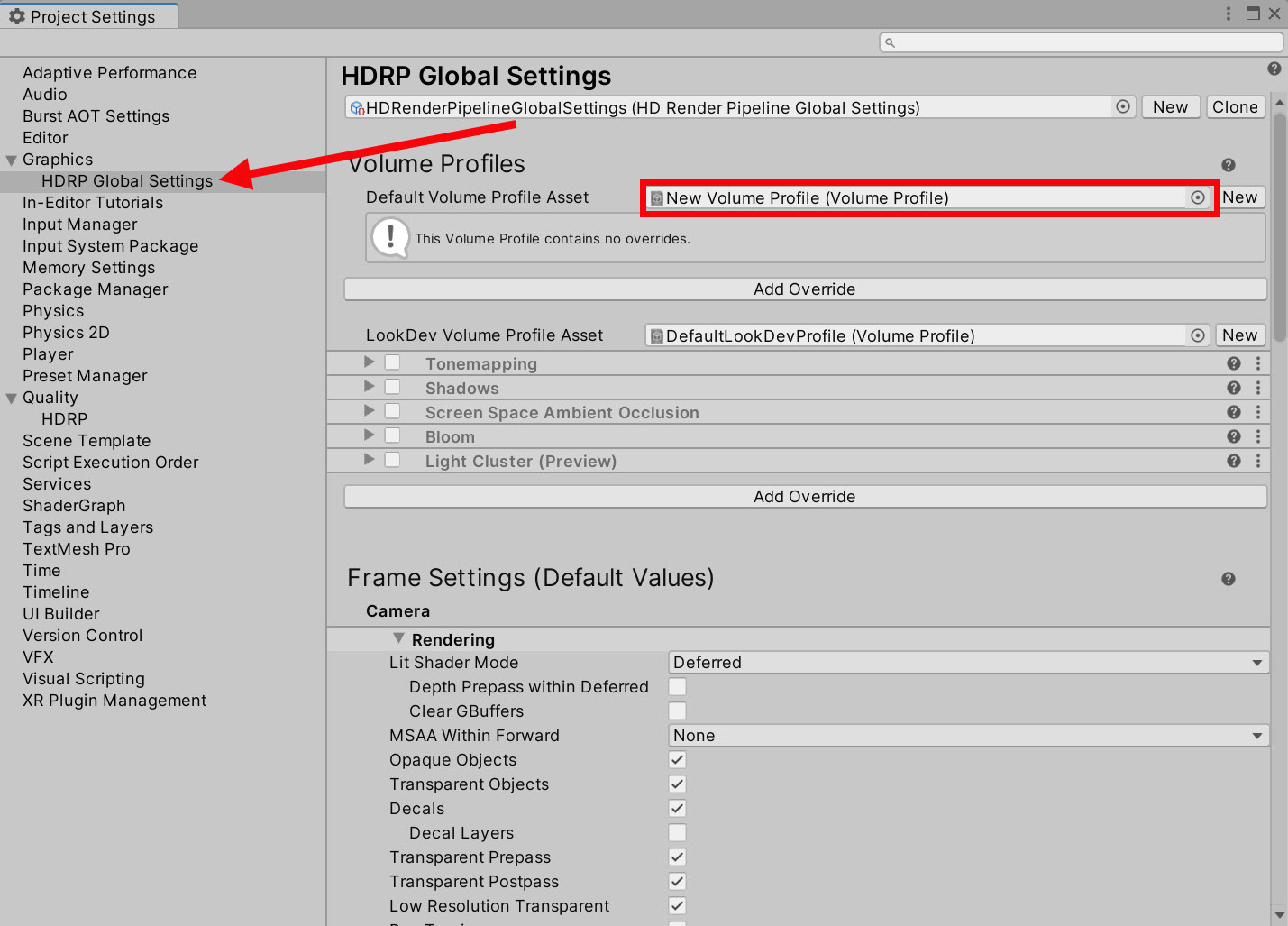Select Physics 2D settings category
The image size is (1288, 926).
[67, 333]
